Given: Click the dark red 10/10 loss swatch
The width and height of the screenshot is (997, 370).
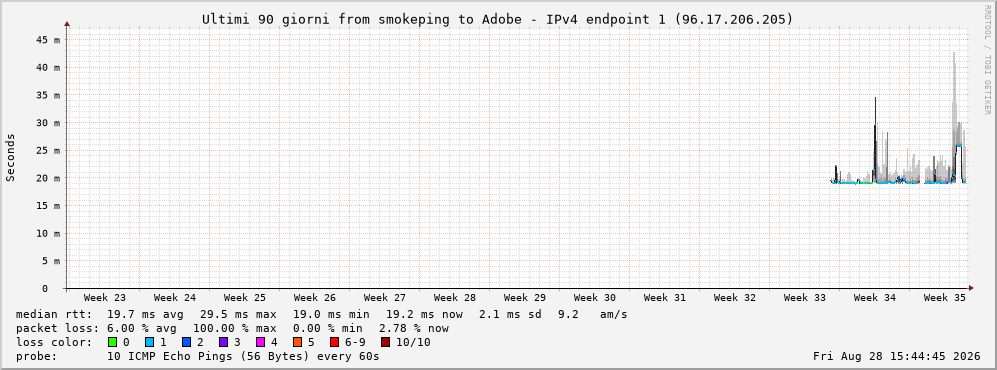Looking at the screenshot, I should pos(385,342).
